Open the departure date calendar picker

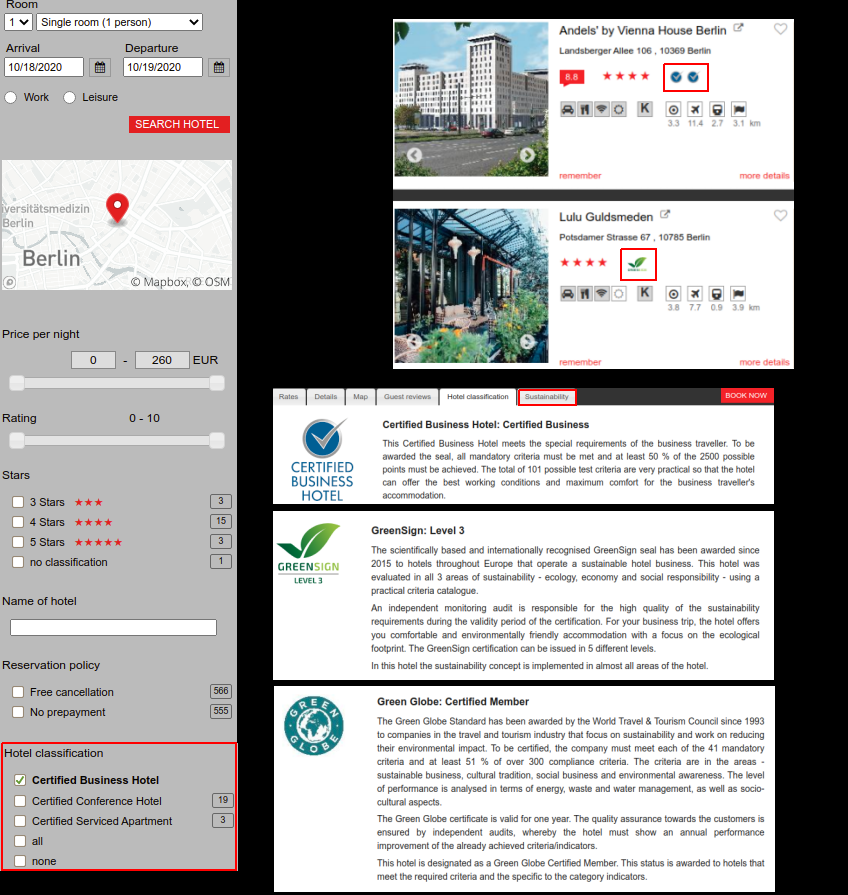tap(219, 67)
